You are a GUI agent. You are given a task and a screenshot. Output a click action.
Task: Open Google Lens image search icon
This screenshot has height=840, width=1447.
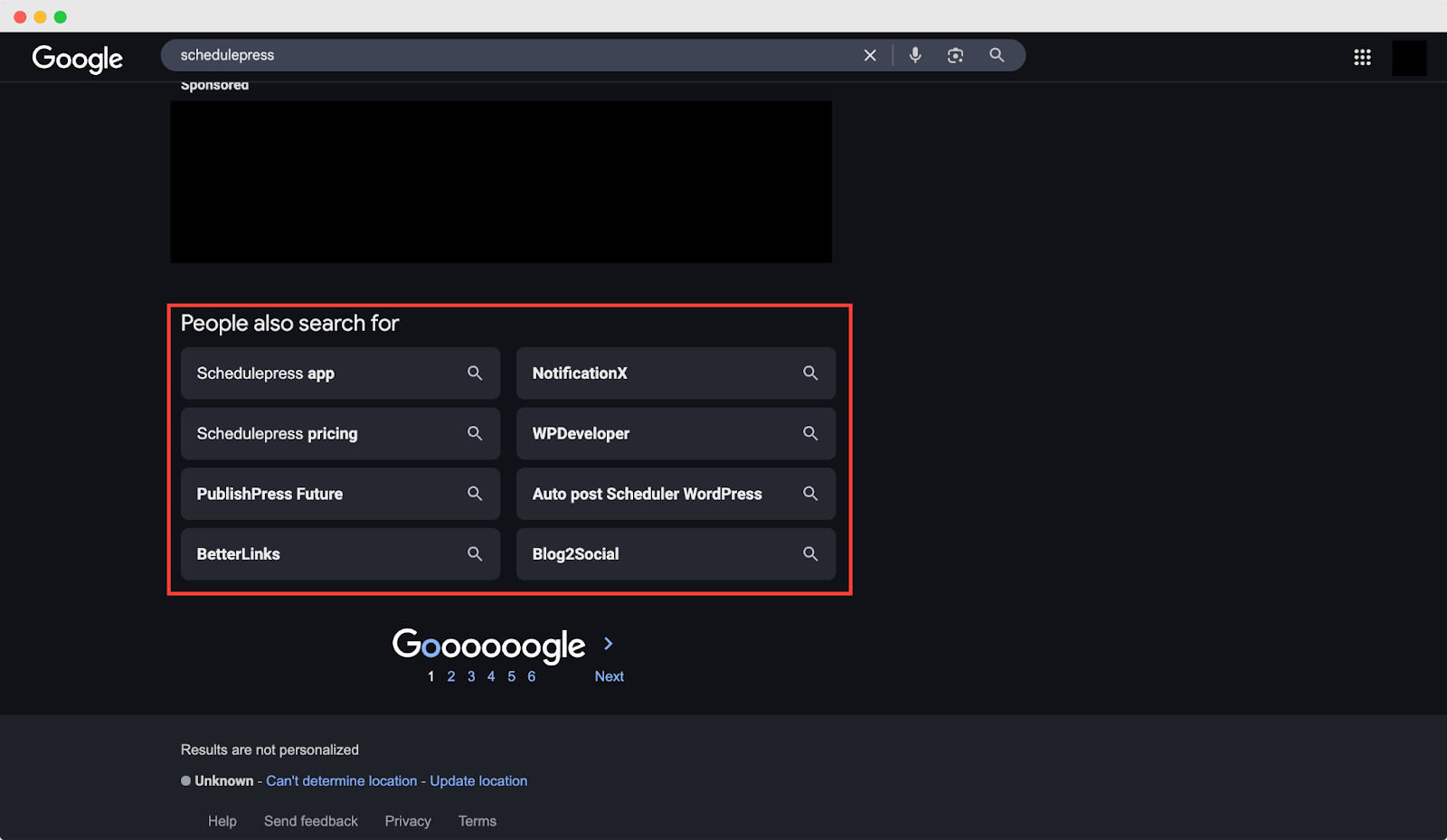pyautogui.click(x=955, y=55)
